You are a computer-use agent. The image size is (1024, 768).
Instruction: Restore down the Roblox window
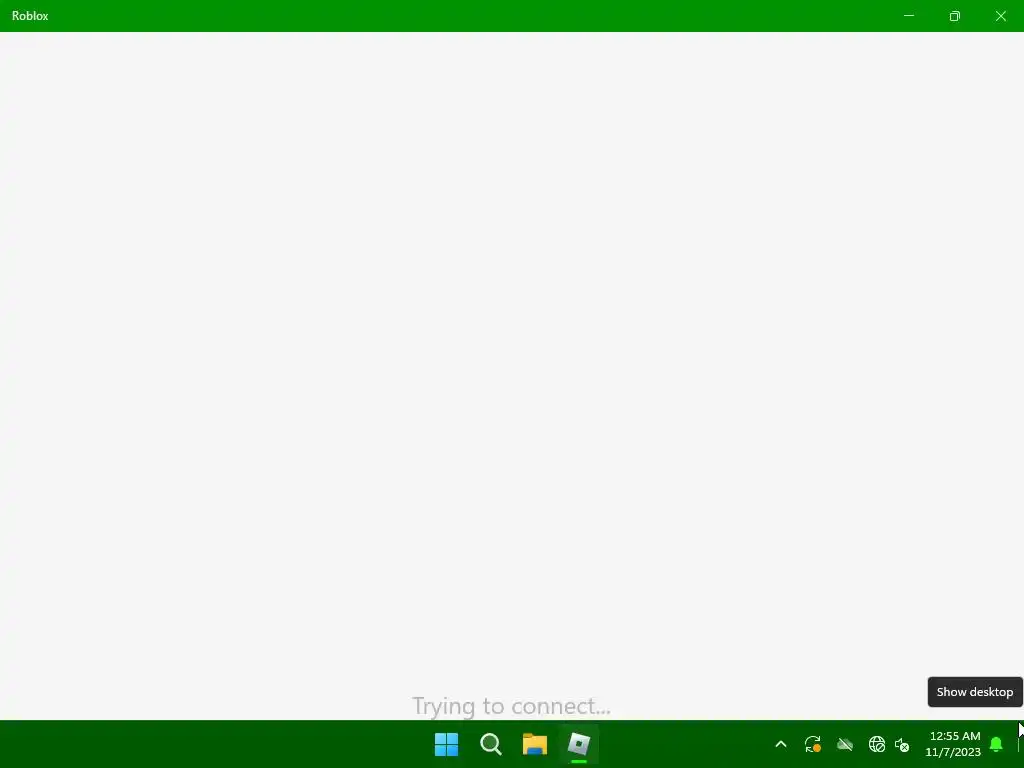coord(955,16)
